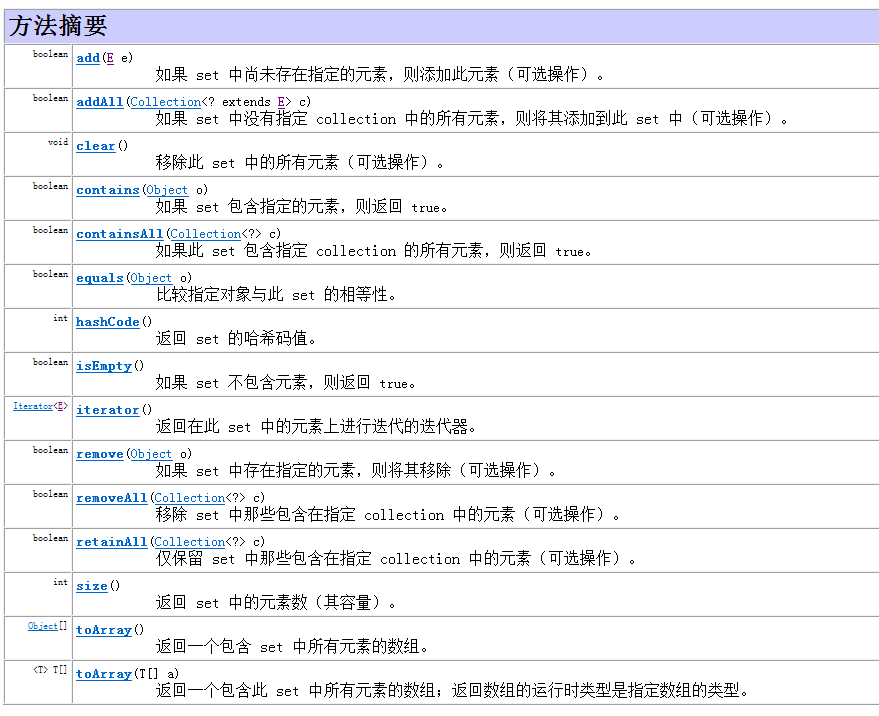
Task: Open the toArray(T[] a) method link
Action: (x=104, y=674)
